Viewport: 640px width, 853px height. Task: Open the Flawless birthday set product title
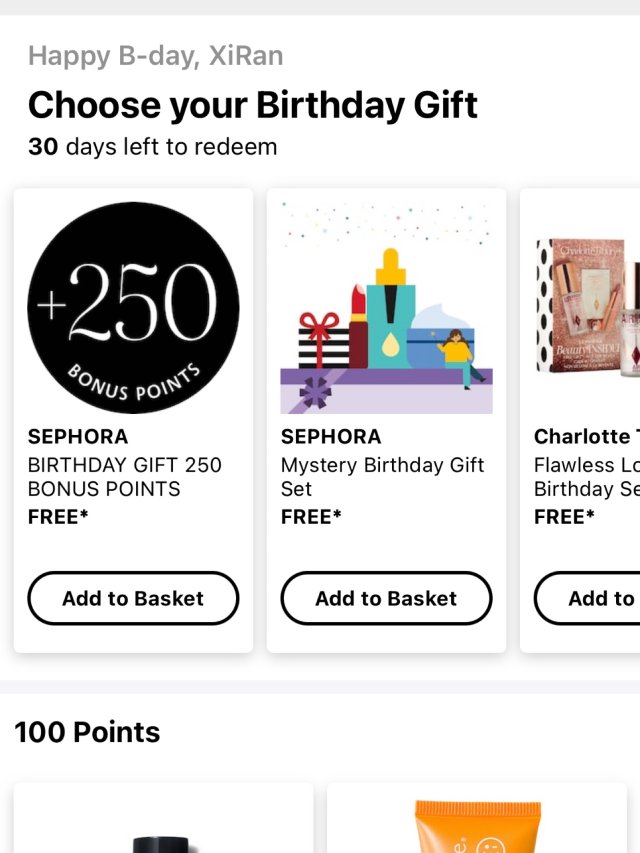pyautogui.click(x=587, y=477)
